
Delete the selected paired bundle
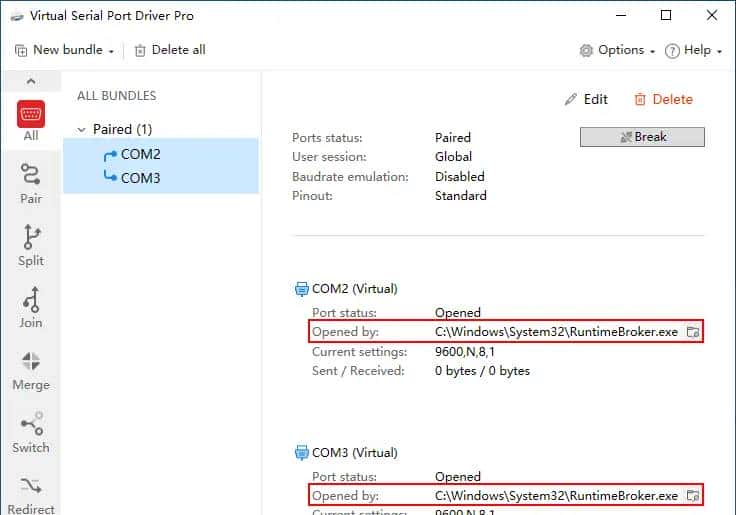[x=663, y=99]
